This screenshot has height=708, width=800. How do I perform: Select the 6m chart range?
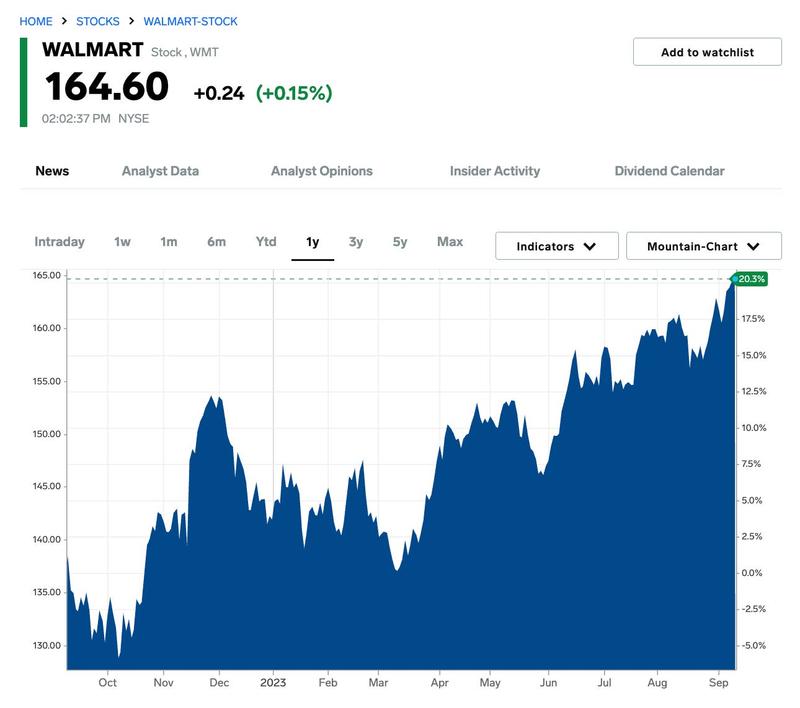(x=216, y=242)
